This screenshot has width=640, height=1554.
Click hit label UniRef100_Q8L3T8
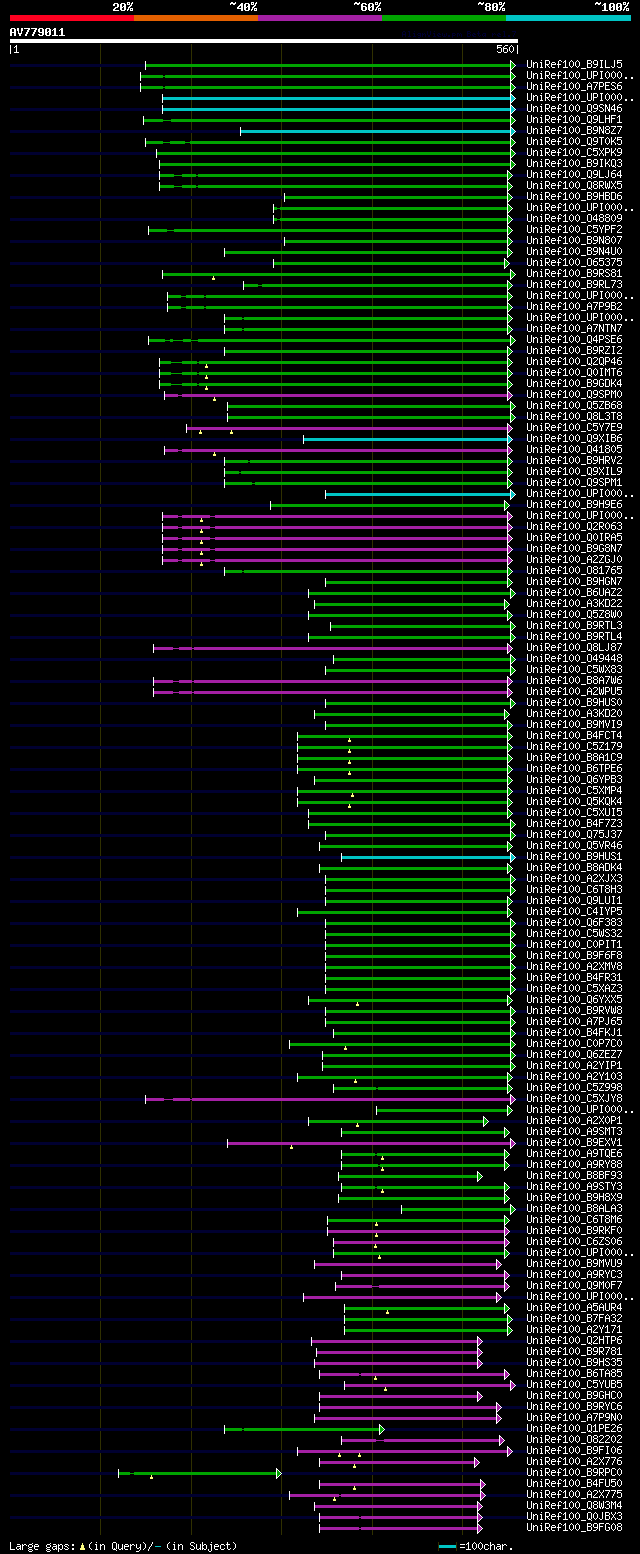click(x=574, y=416)
